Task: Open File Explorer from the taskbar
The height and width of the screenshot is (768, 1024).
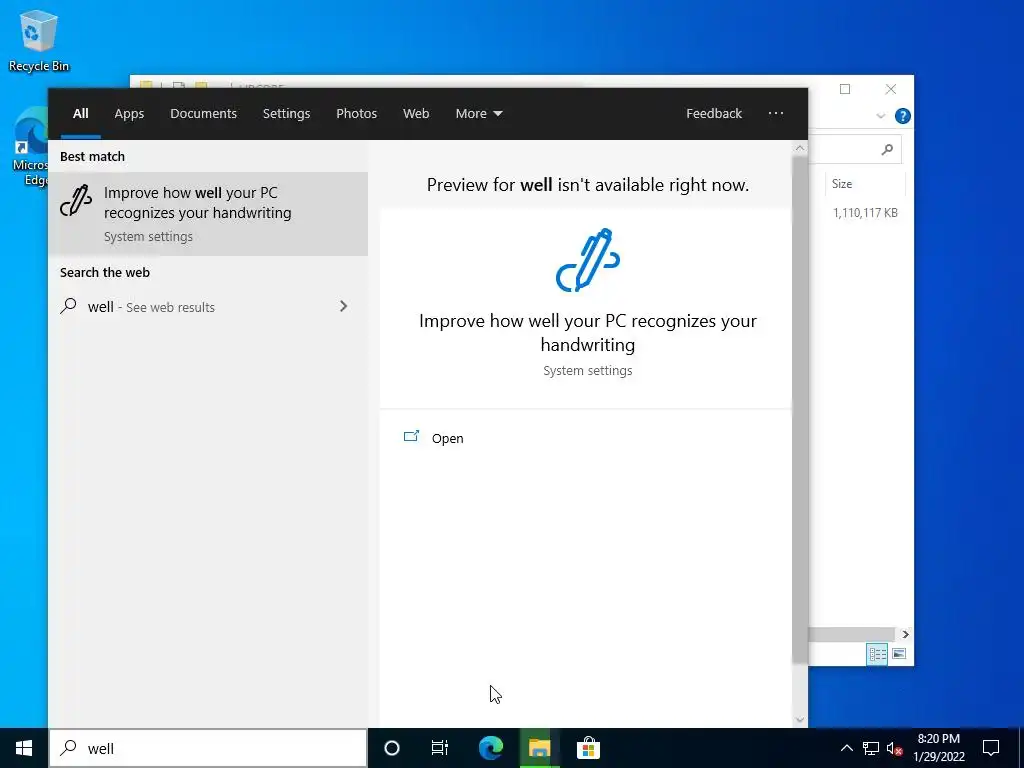Action: tap(539, 748)
